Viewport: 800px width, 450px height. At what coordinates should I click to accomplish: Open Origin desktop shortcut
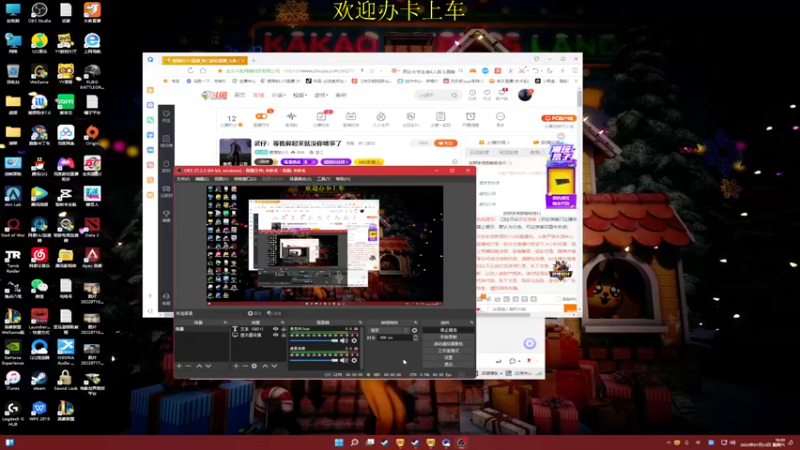coord(92,135)
